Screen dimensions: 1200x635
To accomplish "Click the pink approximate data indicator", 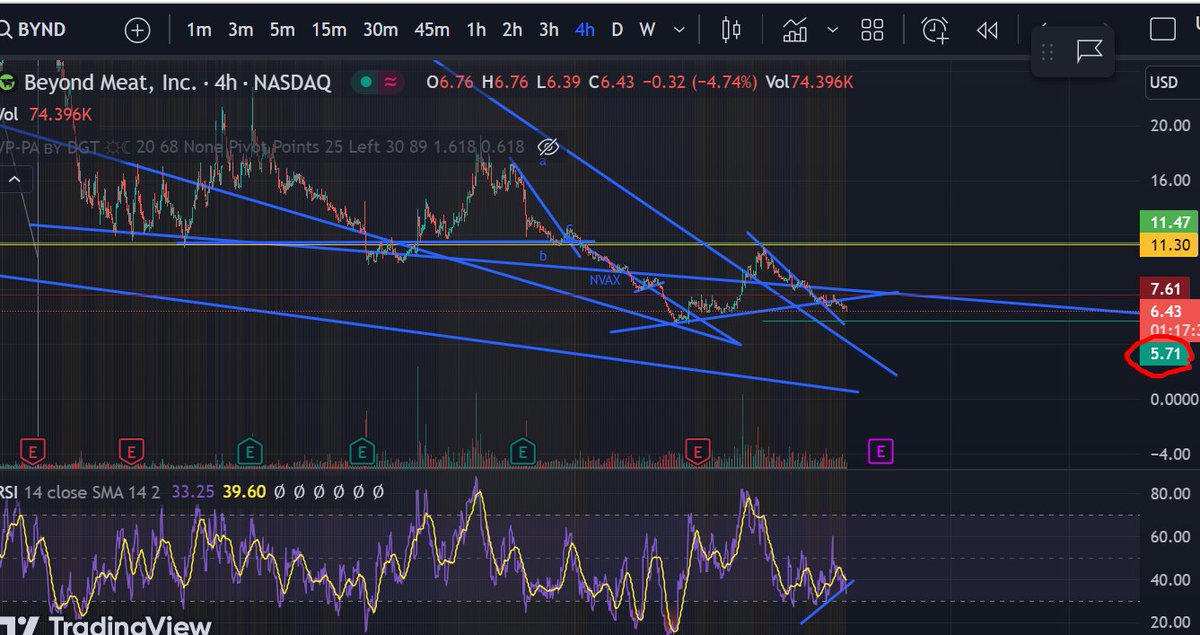I will pos(389,82).
